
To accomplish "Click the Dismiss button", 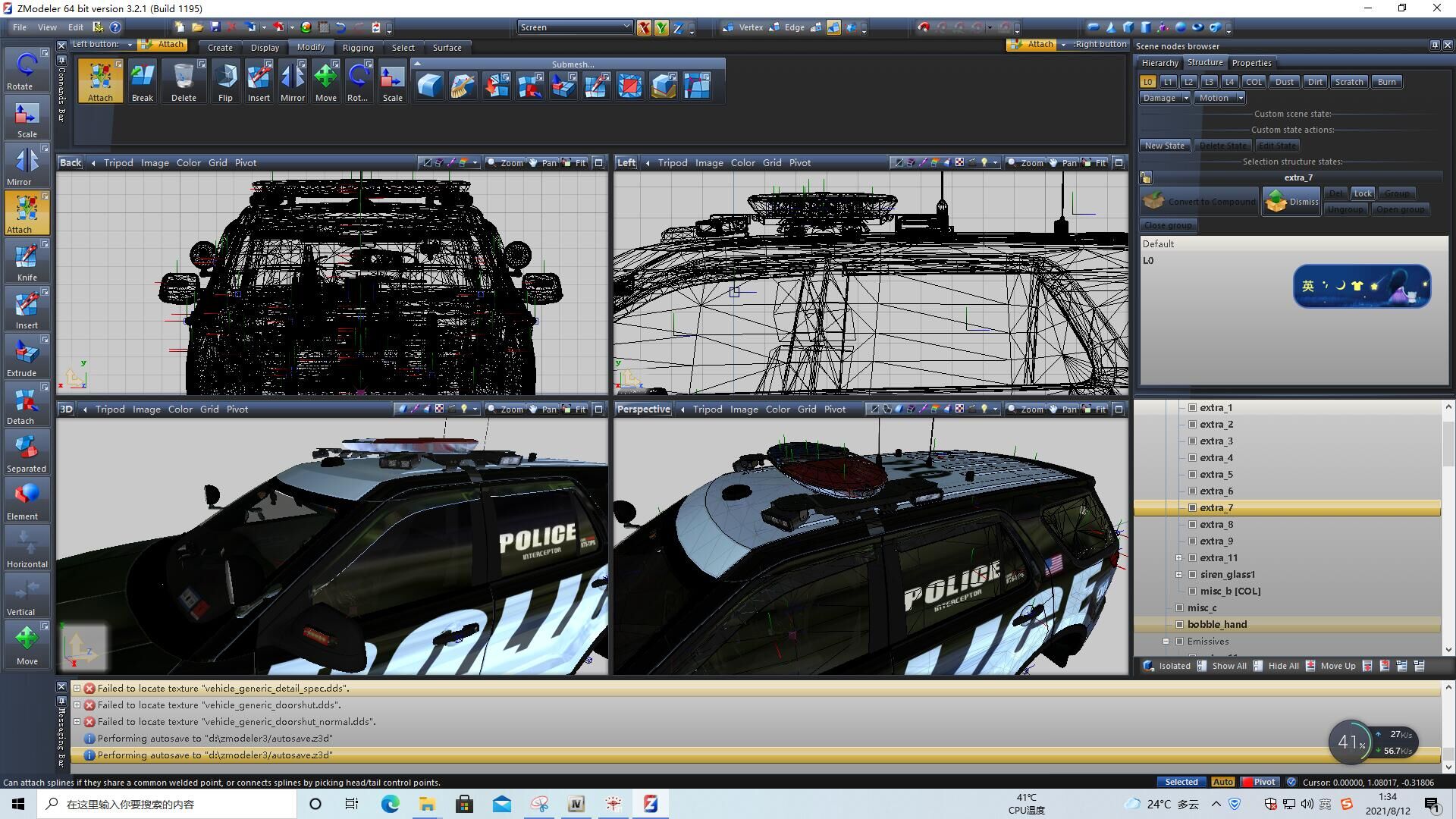I will click(1291, 202).
